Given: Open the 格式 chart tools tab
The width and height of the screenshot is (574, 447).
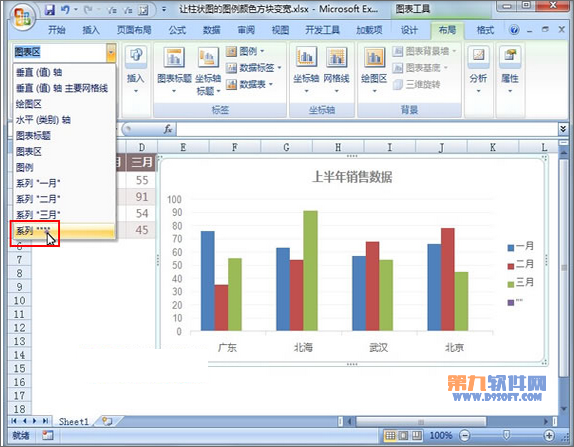Looking at the screenshot, I should click(x=485, y=30).
